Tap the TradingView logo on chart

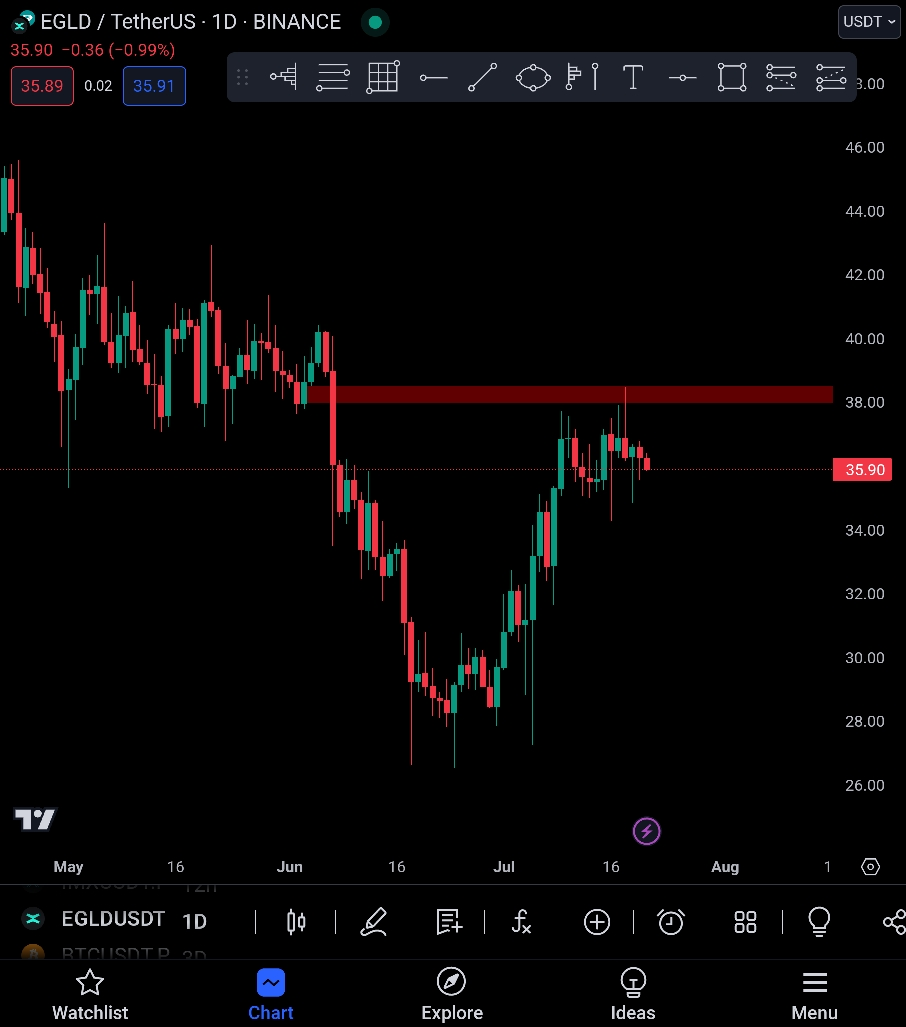pos(35,819)
